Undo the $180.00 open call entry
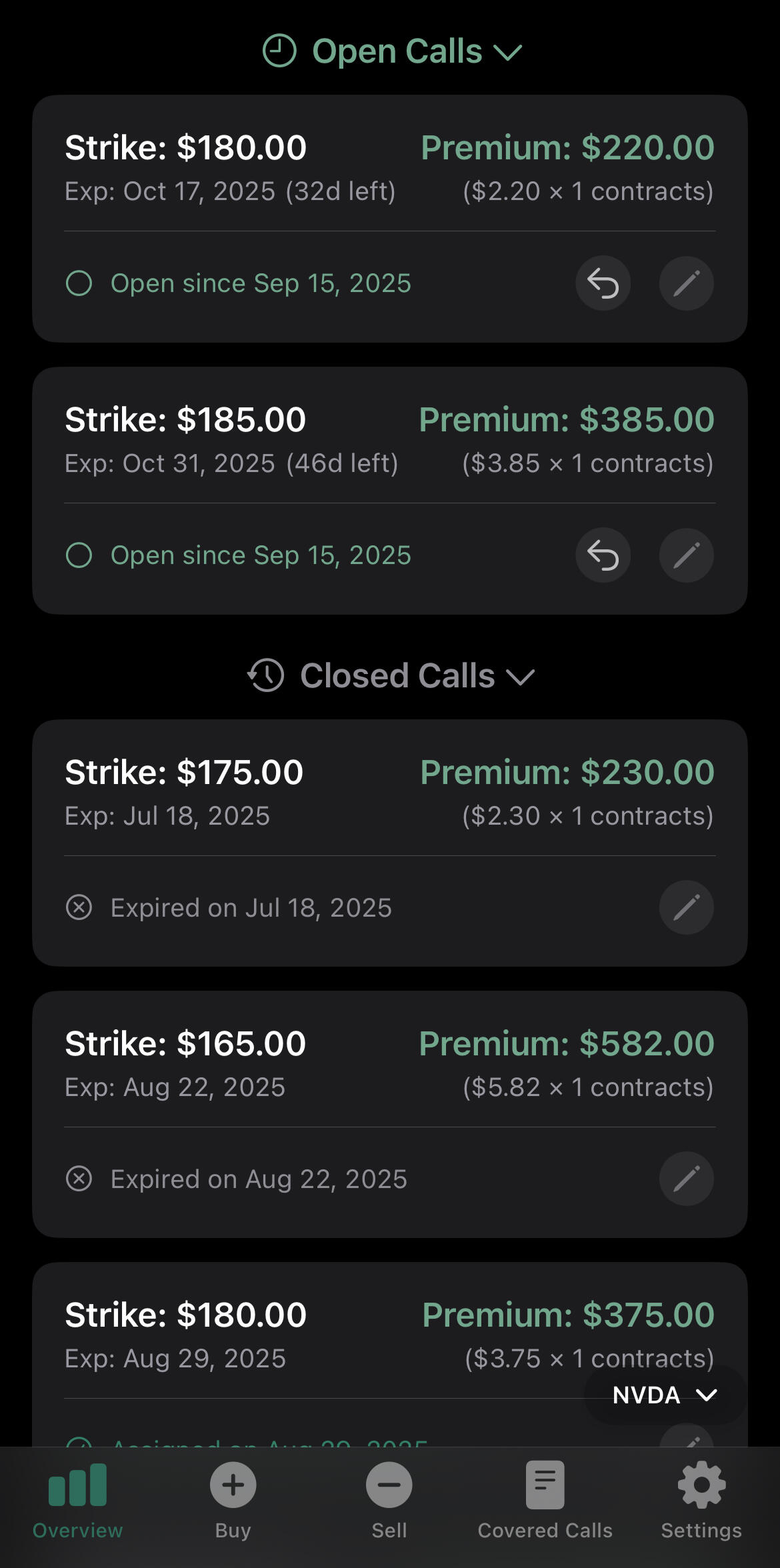 [x=603, y=283]
